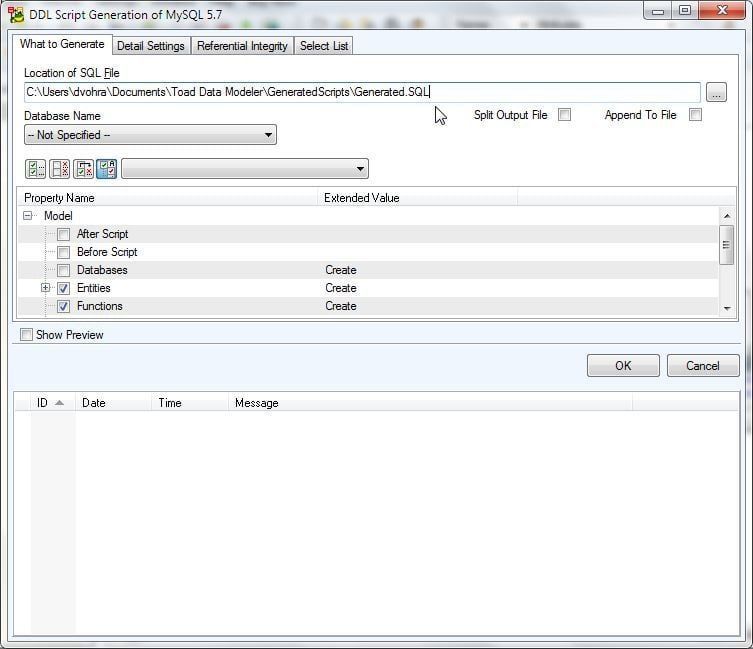Click the property list scroll down arrow
Screen dimensions: 753x649
pyautogui.click(x=727, y=308)
